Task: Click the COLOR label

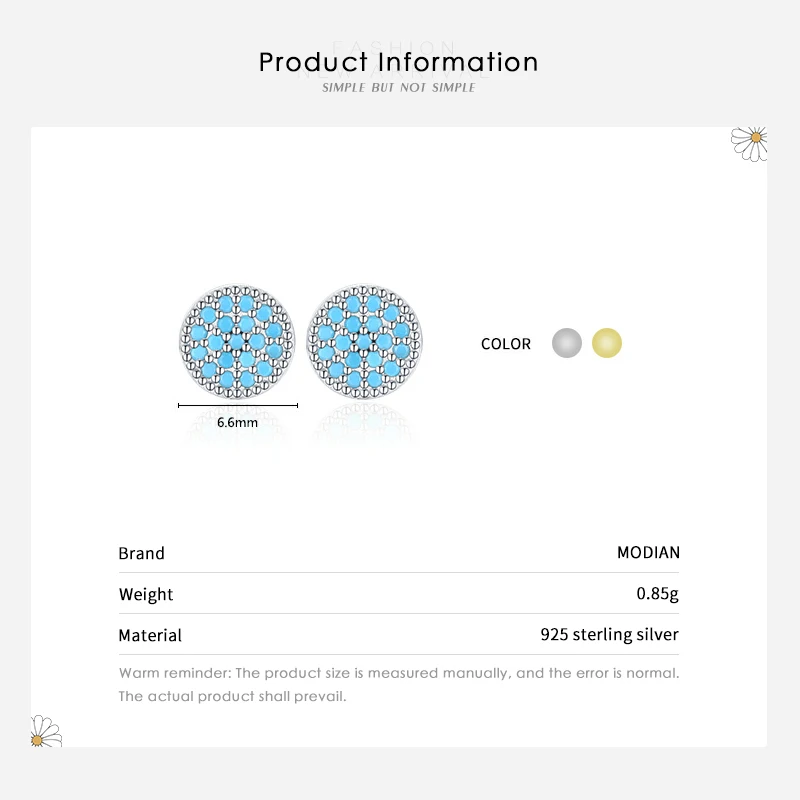Action: pyautogui.click(x=506, y=344)
